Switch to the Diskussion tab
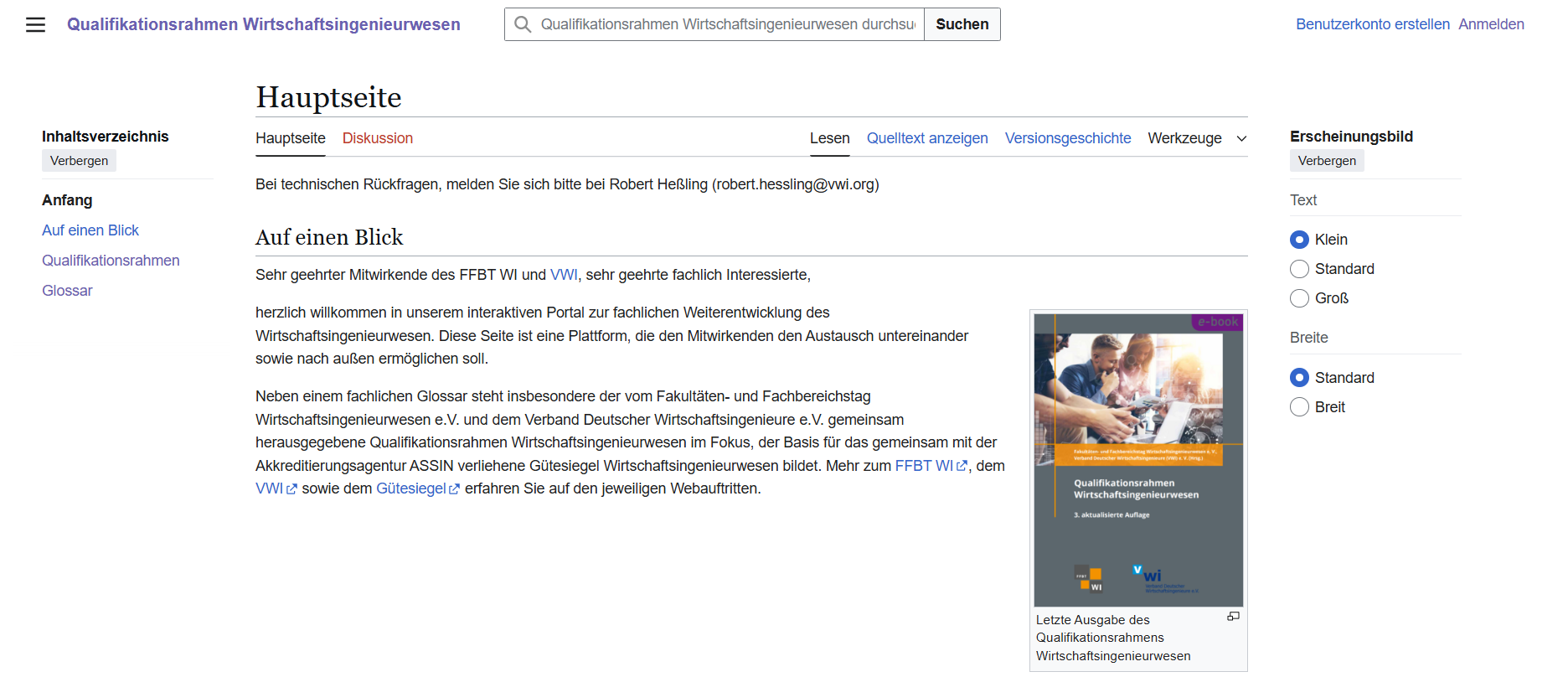Image resolution: width=1568 pixels, height=677 pixels. pyautogui.click(x=377, y=138)
